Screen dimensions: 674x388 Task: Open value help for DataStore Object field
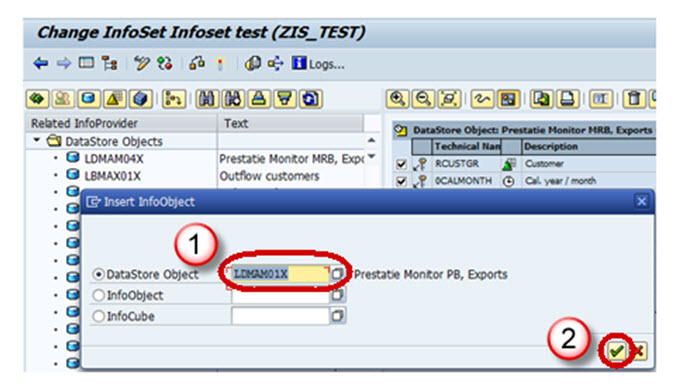click(x=337, y=274)
